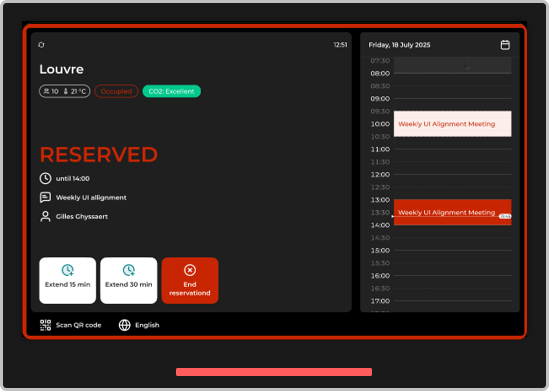Click the red bar below the display

(274, 372)
